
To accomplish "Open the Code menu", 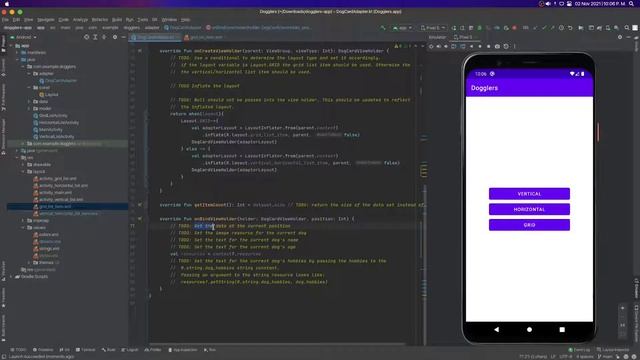I will coord(64,20).
